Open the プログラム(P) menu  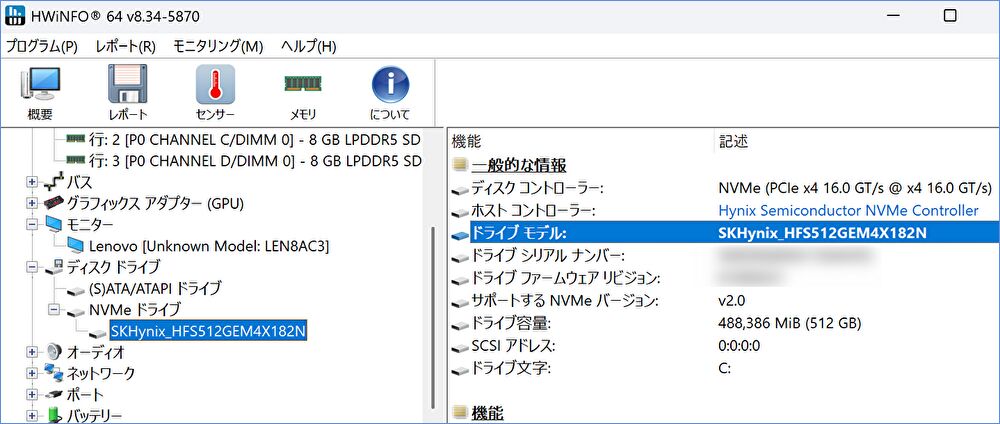(42, 46)
